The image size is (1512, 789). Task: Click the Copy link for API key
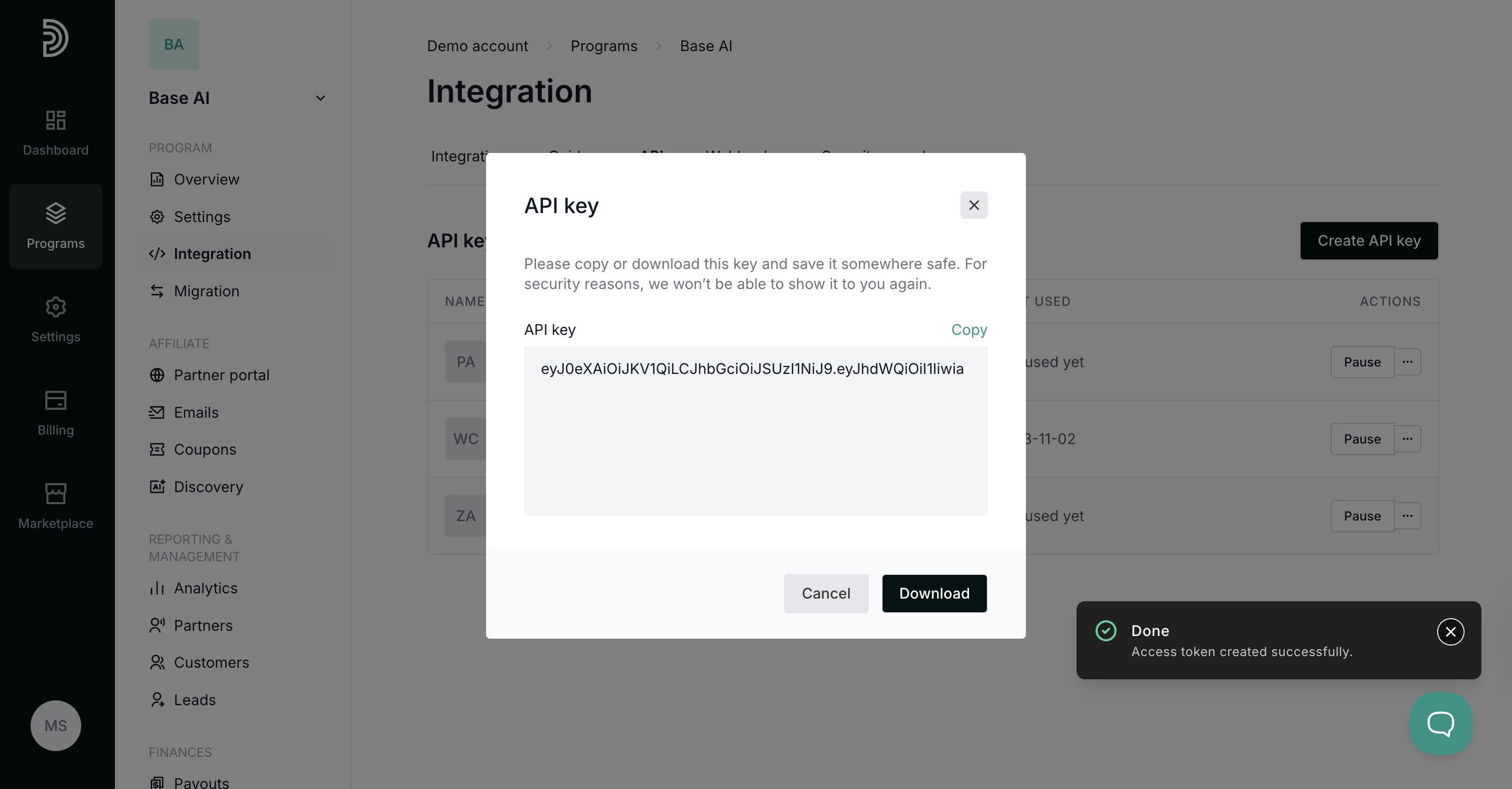968,329
